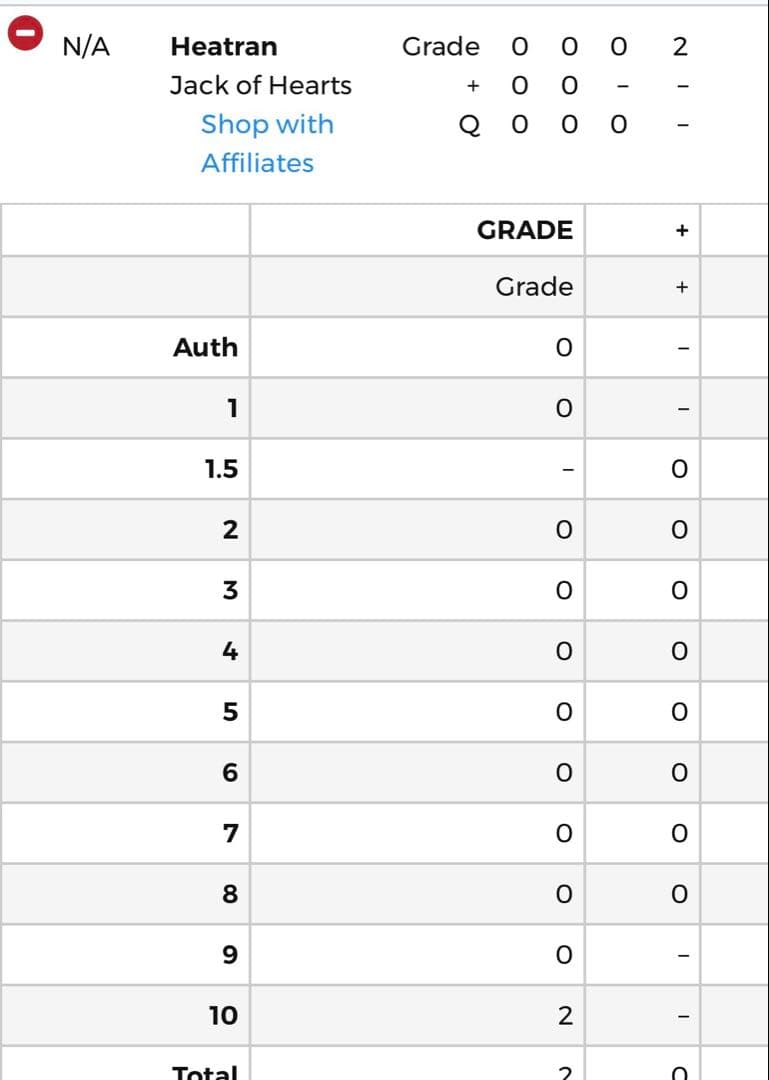The height and width of the screenshot is (1080, 769).
Task: Click the grade 7 row label
Action: (x=229, y=833)
